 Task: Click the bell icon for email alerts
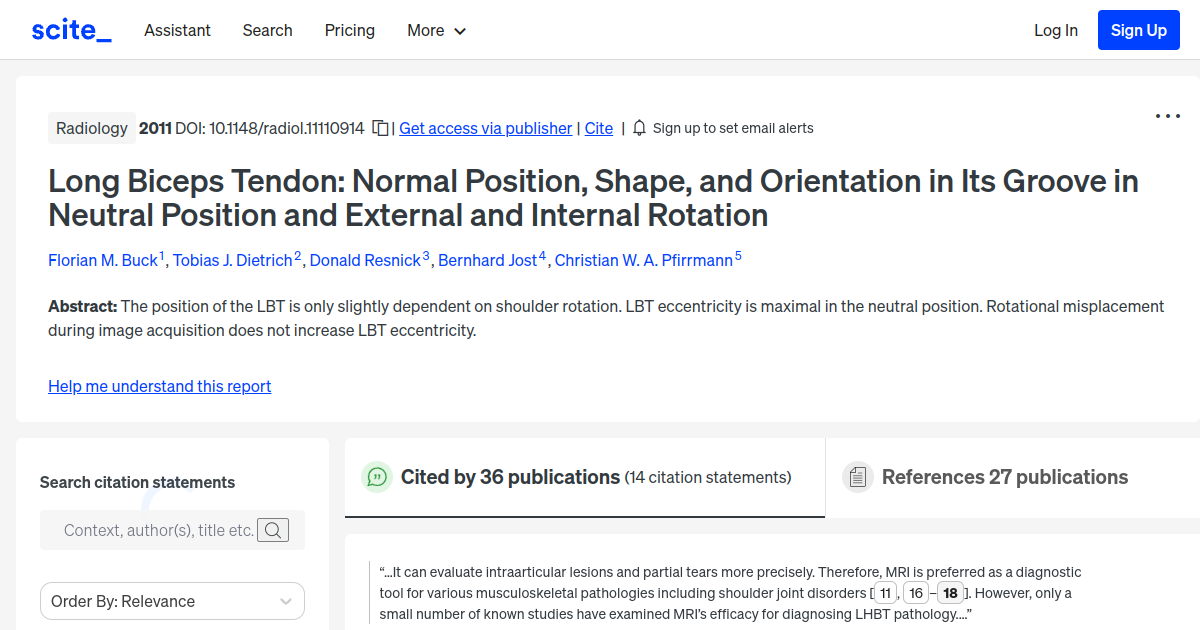click(638, 128)
